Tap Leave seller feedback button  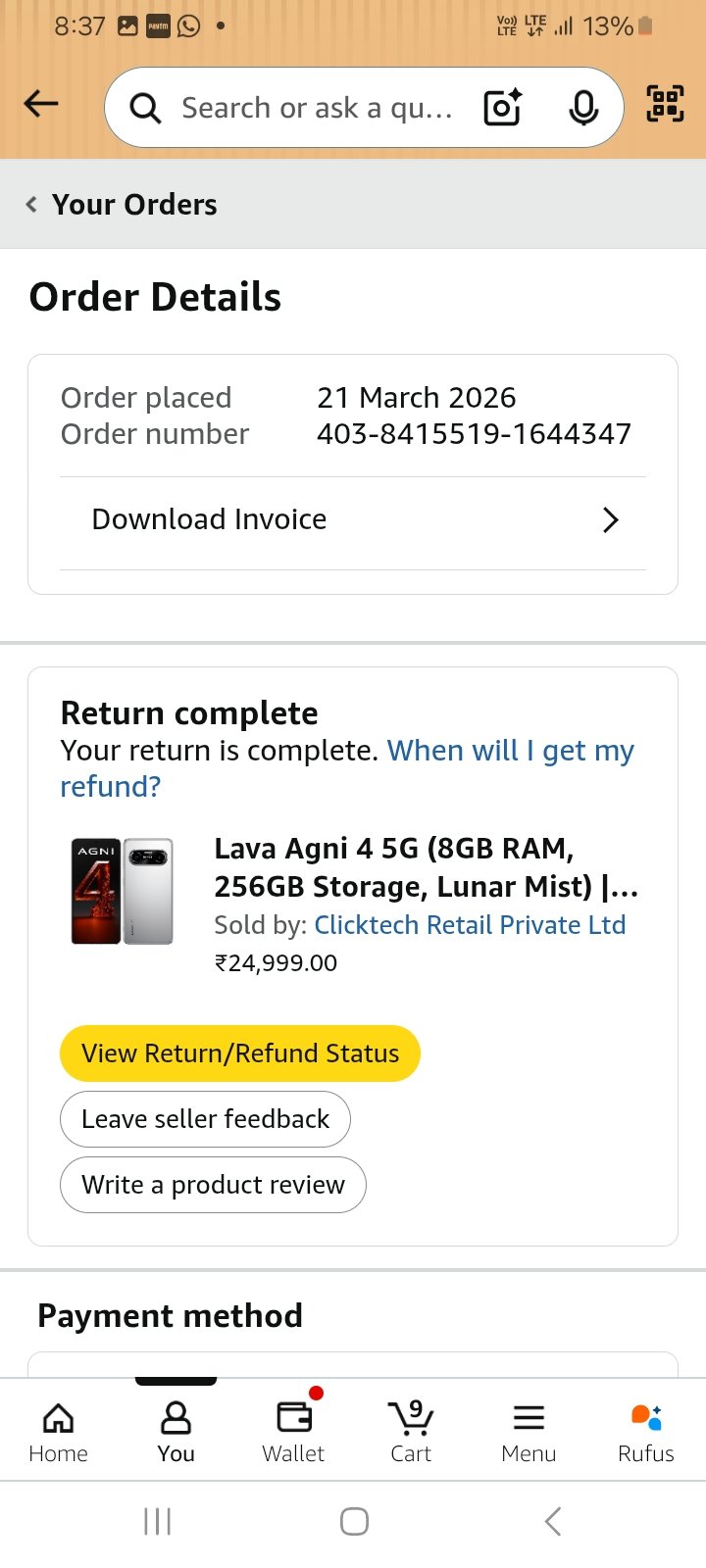[x=205, y=1119]
